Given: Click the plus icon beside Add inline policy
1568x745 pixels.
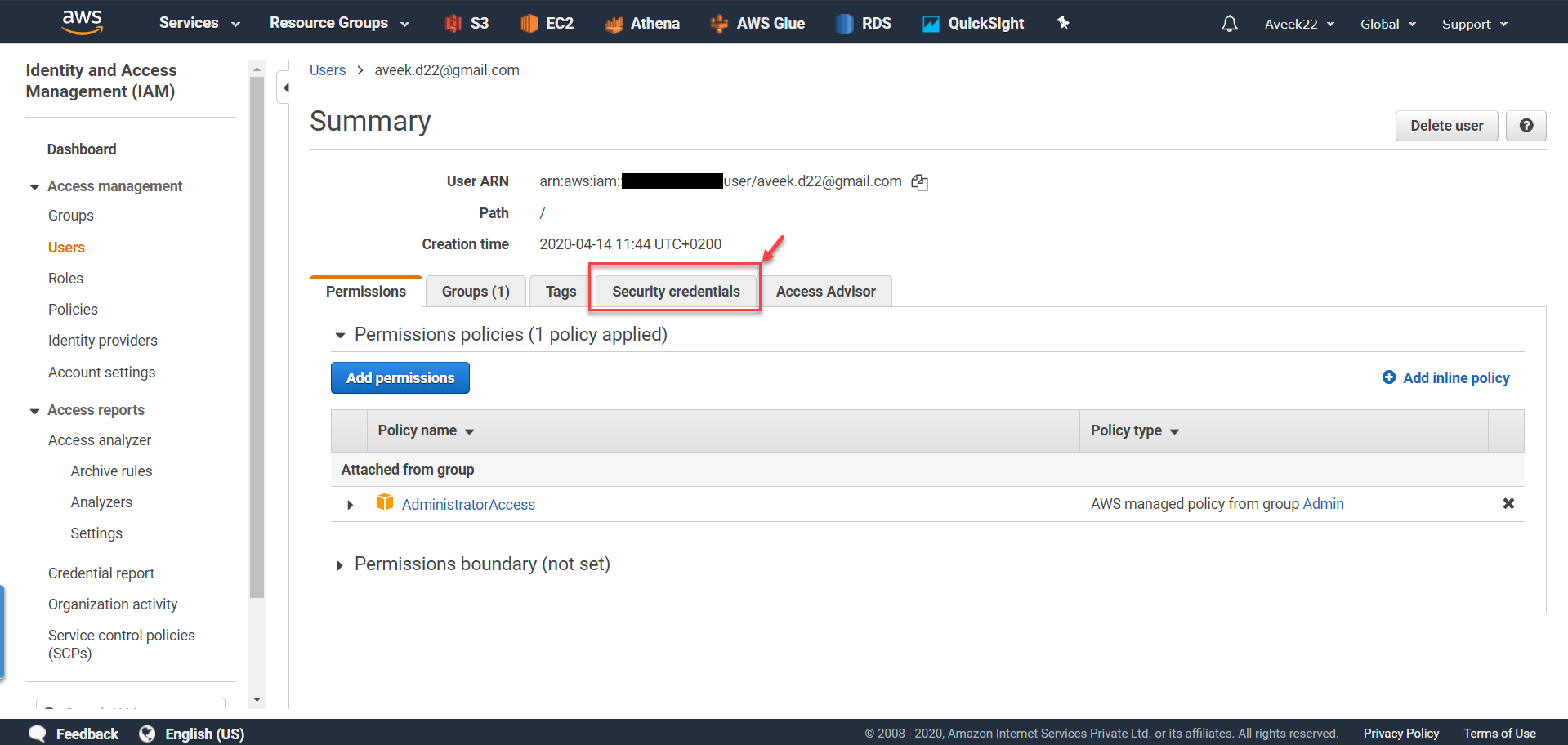Looking at the screenshot, I should pos(1388,377).
